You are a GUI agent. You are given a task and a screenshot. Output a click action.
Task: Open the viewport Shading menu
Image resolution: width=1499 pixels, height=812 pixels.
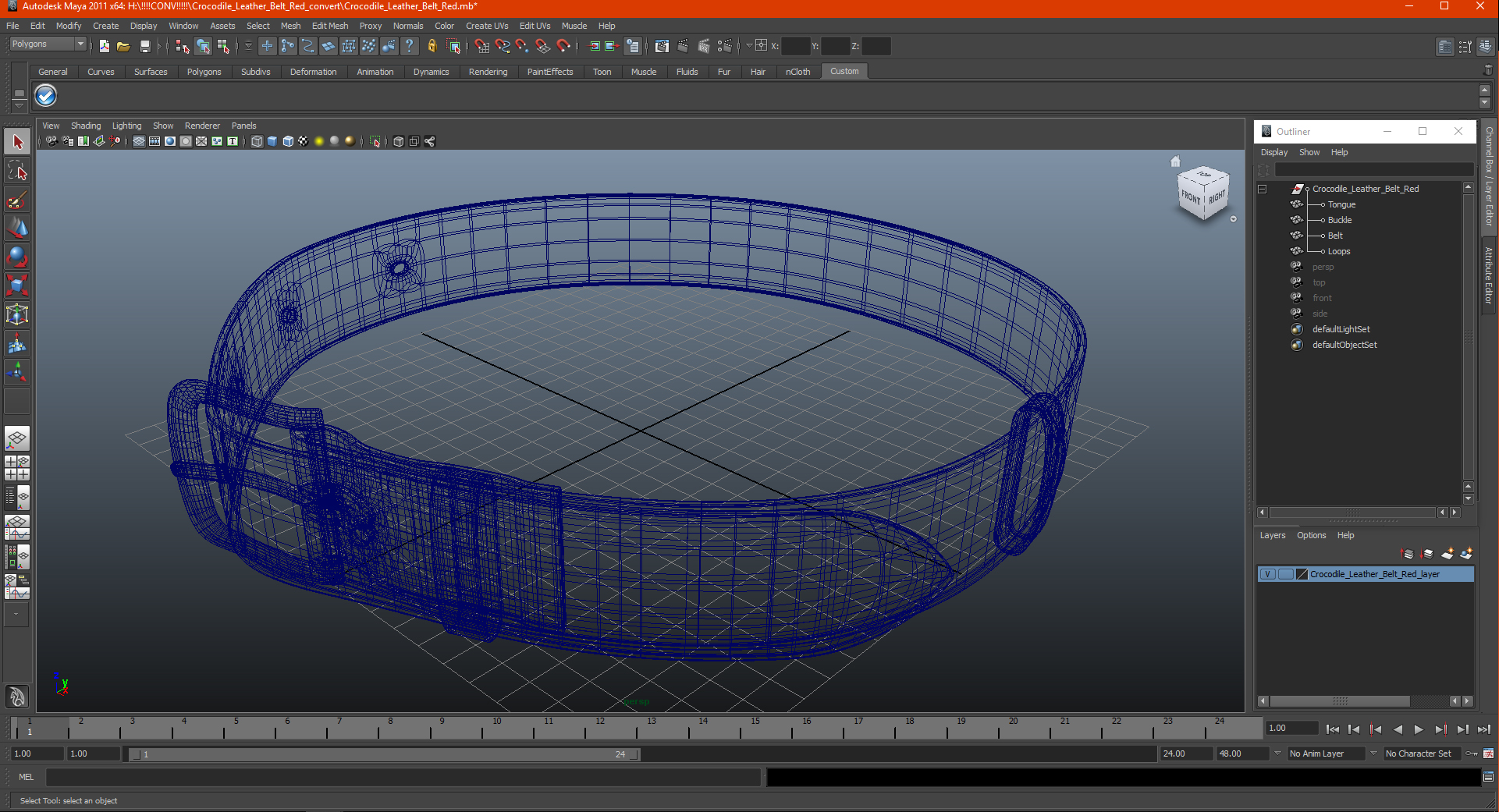86,126
